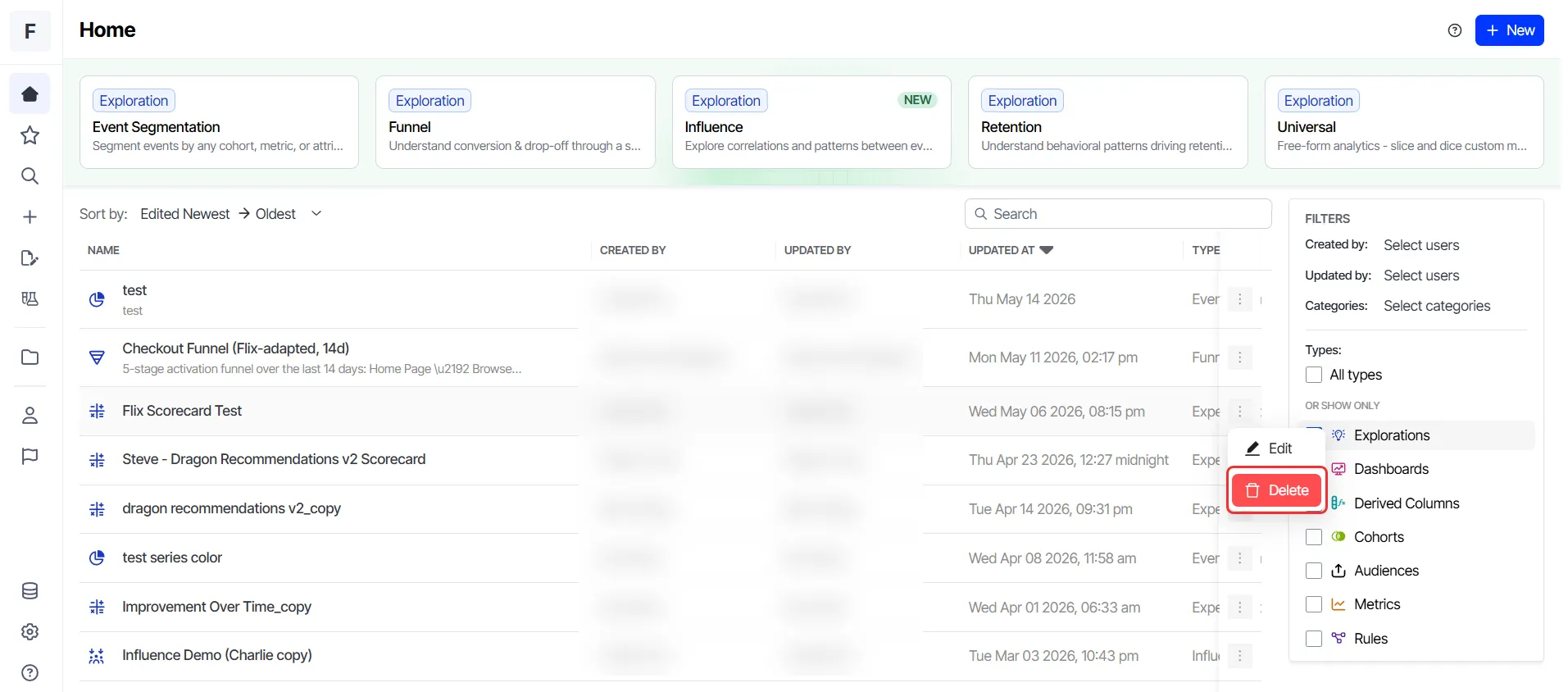Image resolution: width=1568 pixels, height=692 pixels.
Task: Open the Retention exploration card
Action: coord(1108,122)
